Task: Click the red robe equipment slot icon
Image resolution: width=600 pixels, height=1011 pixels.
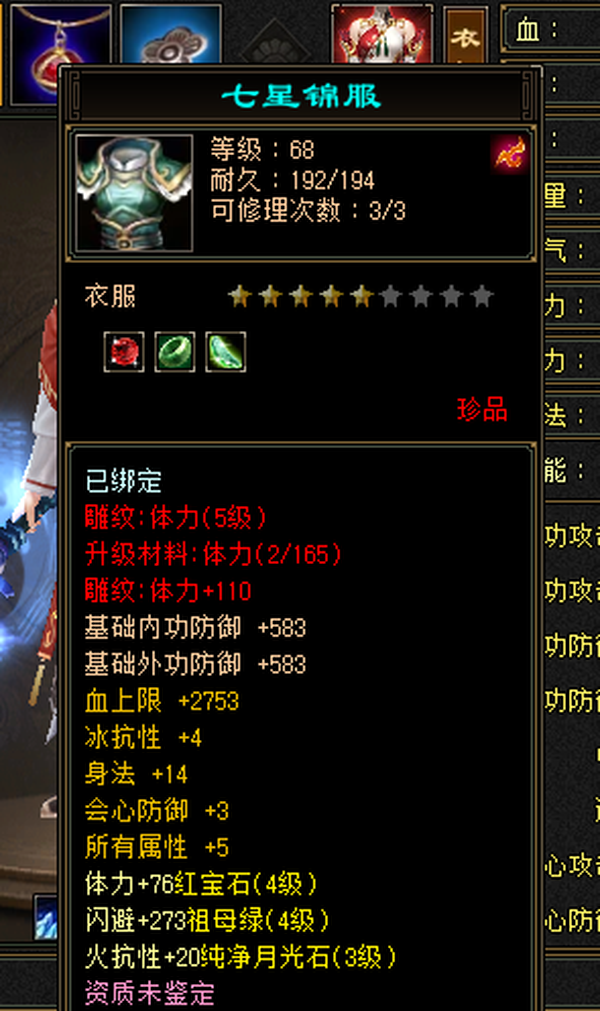Action: tap(382, 34)
